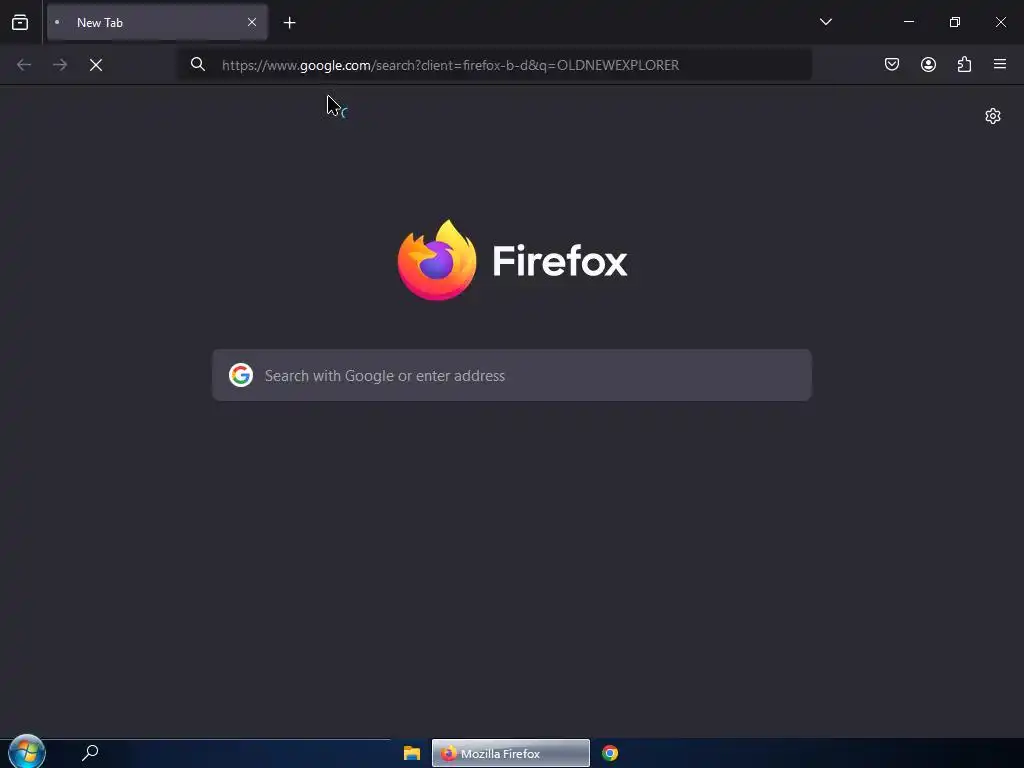Expand the list all tabs chevron
This screenshot has width=1024, height=768.
tap(825, 22)
